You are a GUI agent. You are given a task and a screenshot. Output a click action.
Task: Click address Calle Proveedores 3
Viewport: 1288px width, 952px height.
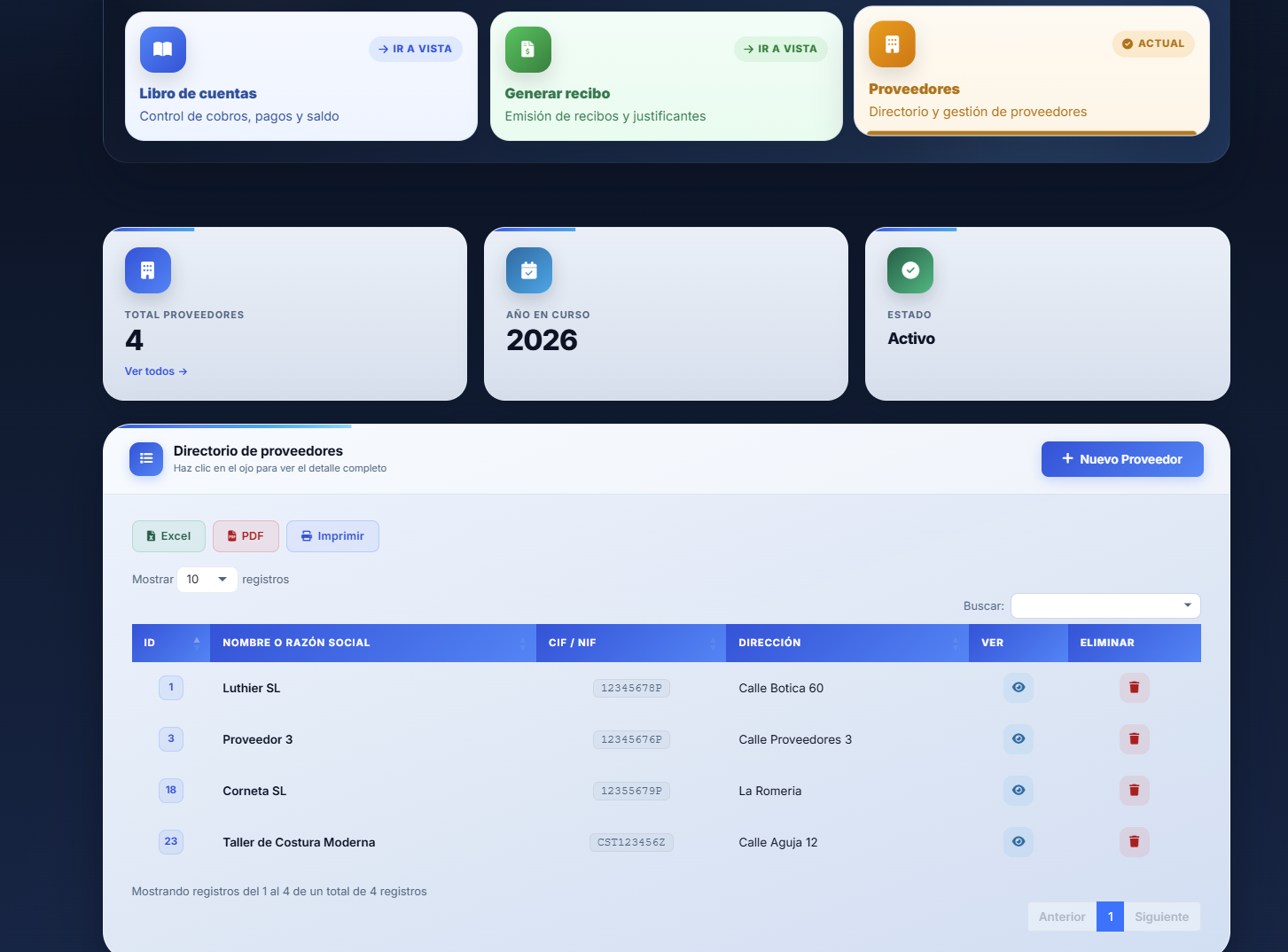[795, 740]
